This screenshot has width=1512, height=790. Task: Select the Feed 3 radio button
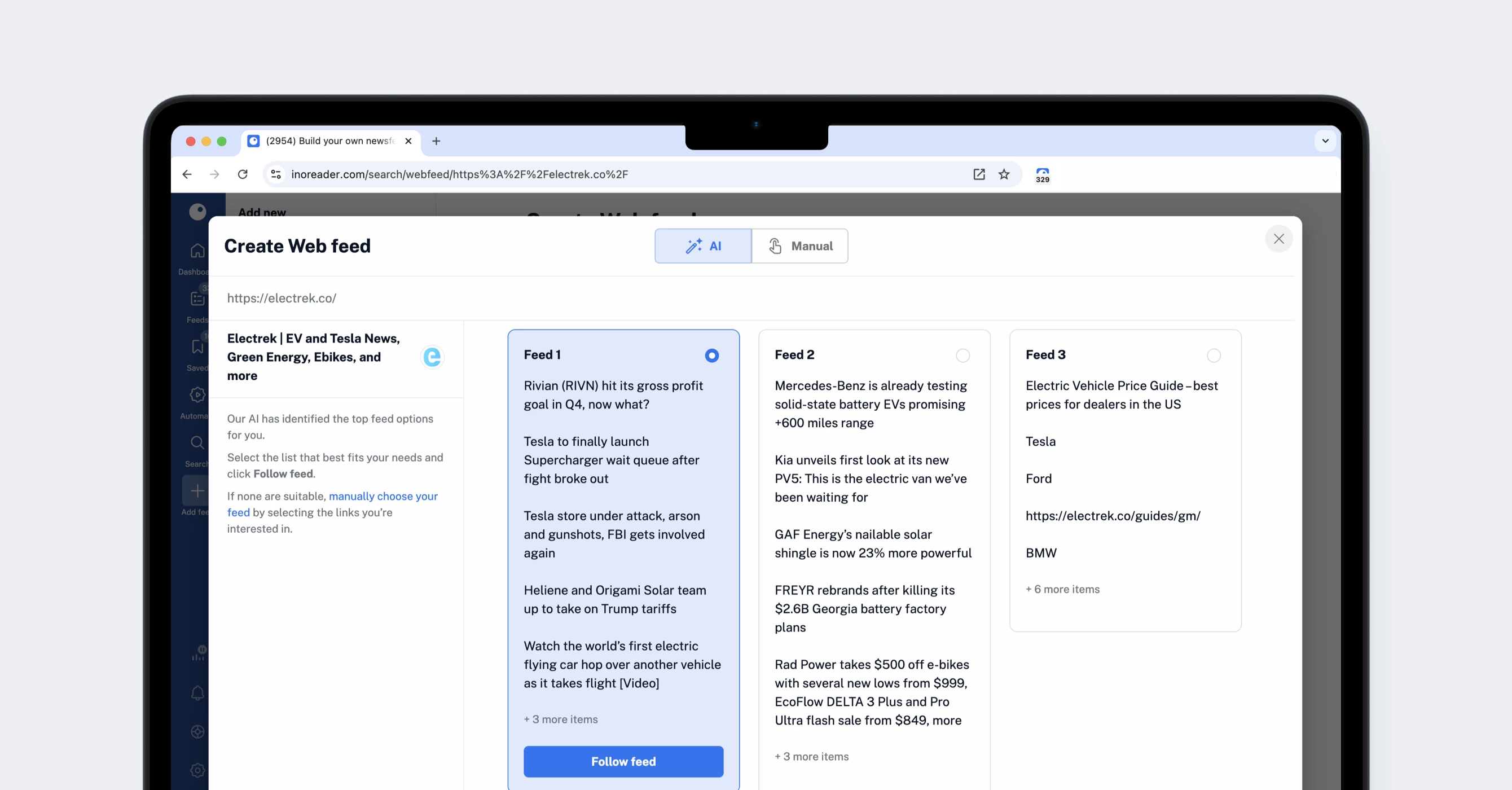(x=1214, y=355)
